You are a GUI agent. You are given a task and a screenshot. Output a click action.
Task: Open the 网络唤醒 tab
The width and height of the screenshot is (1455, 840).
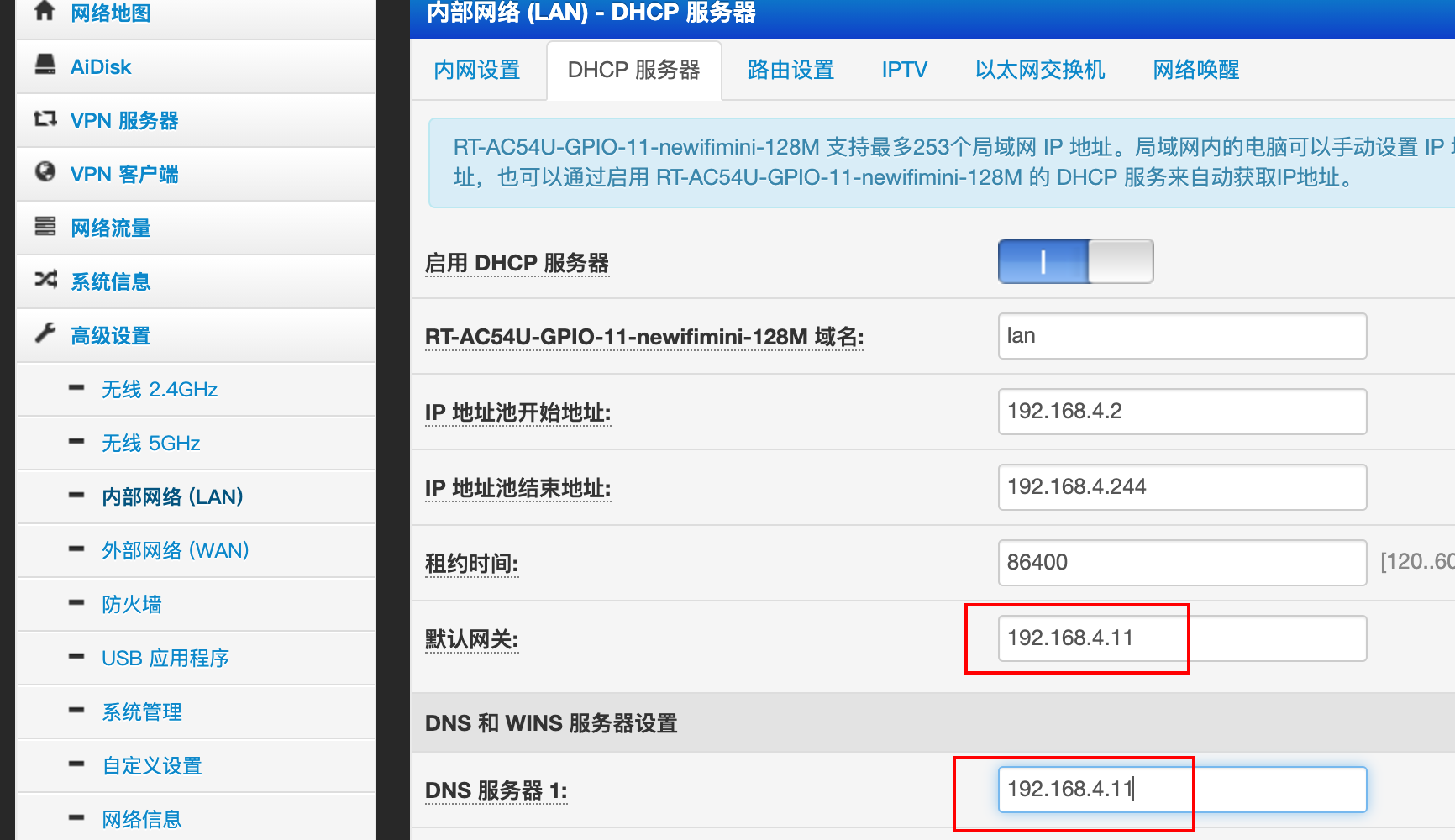[1196, 70]
